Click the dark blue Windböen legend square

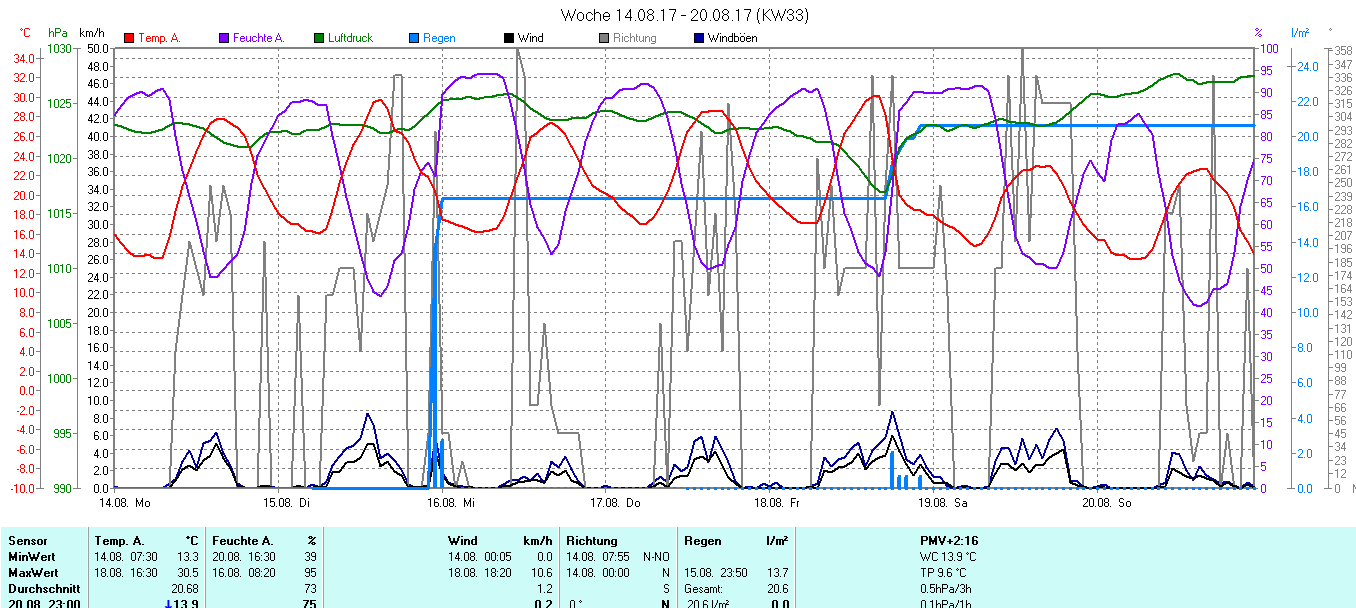point(699,38)
